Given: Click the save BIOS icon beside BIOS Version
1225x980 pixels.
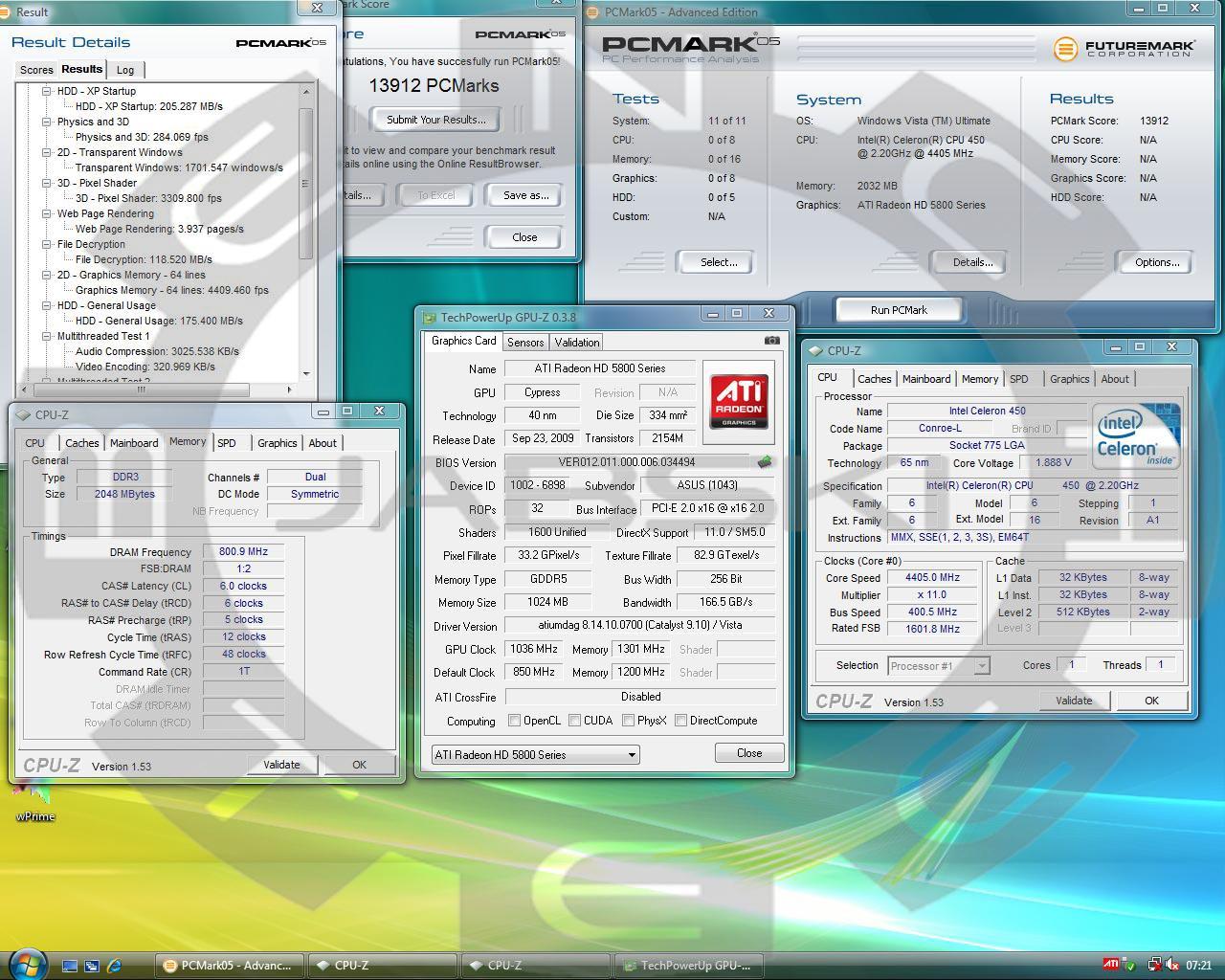Looking at the screenshot, I should [764, 461].
